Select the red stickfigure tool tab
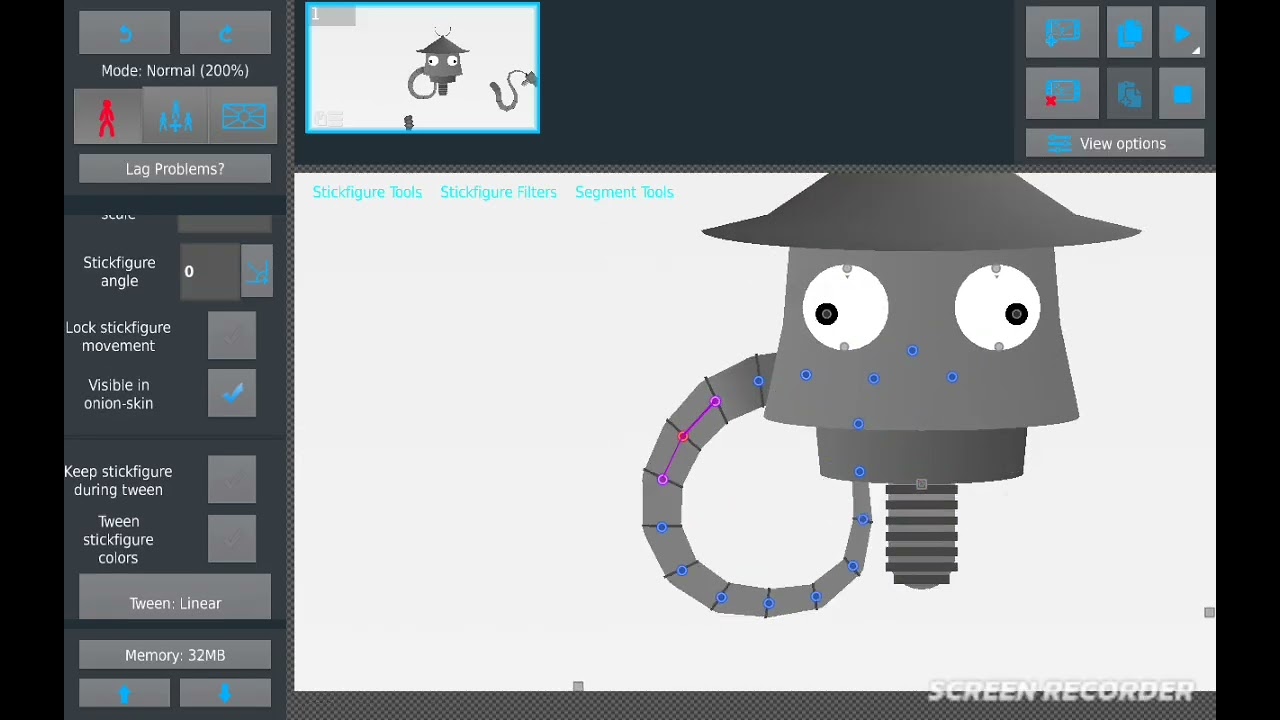Image resolution: width=1280 pixels, height=720 pixels. coord(107,117)
